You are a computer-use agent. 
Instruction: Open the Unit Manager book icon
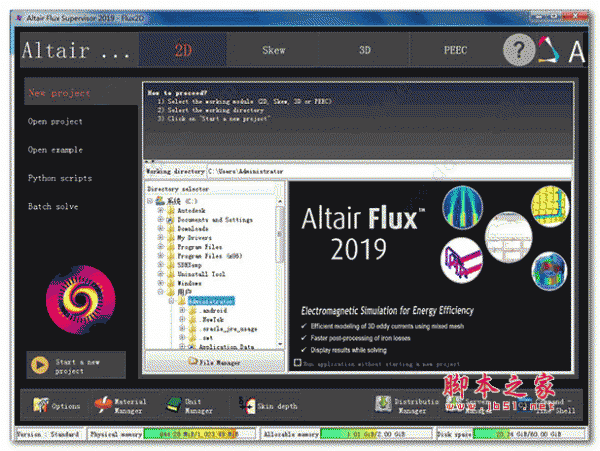[x=174, y=405]
